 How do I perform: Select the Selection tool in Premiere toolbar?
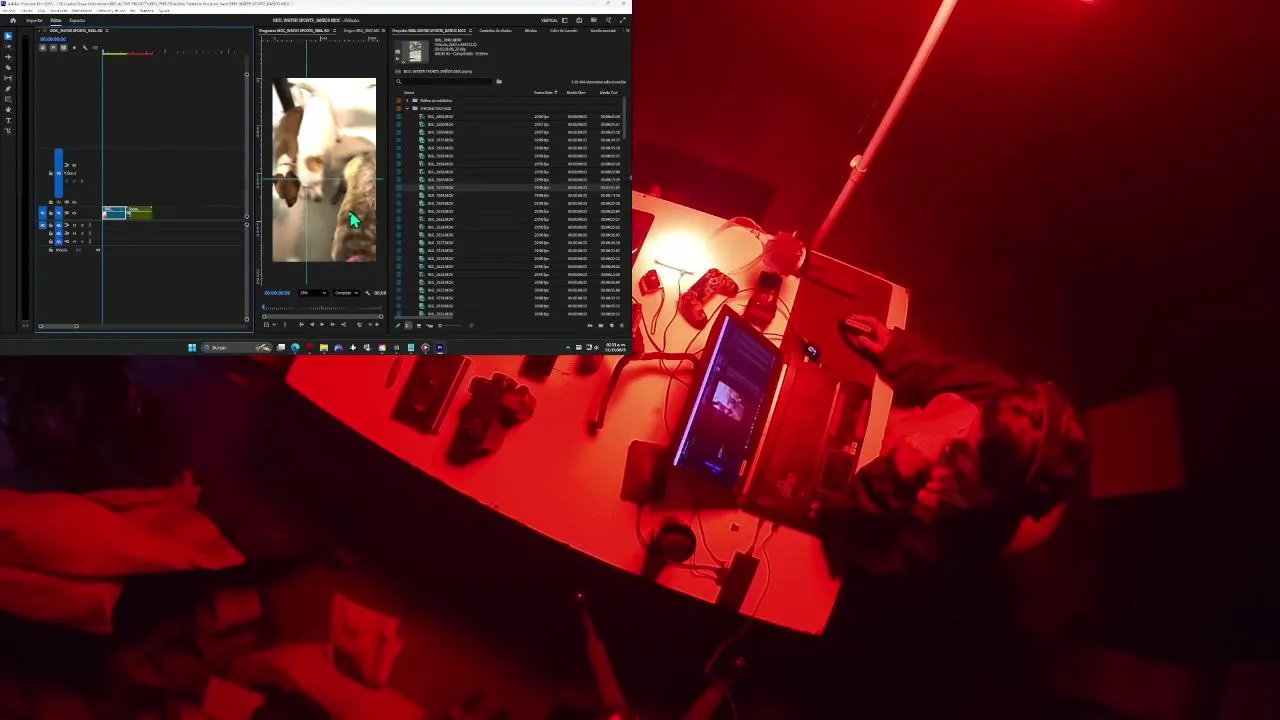click(x=8, y=36)
